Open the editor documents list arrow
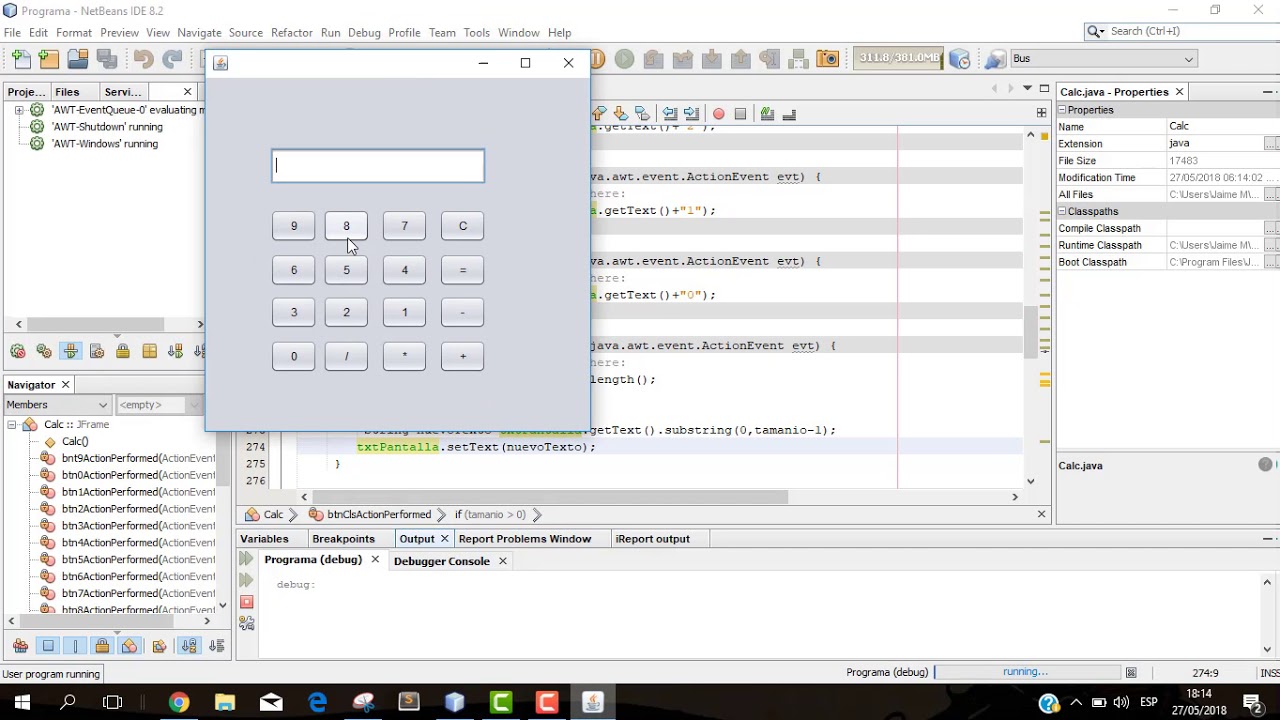Screen dimensions: 1280x720 tap(1027, 88)
